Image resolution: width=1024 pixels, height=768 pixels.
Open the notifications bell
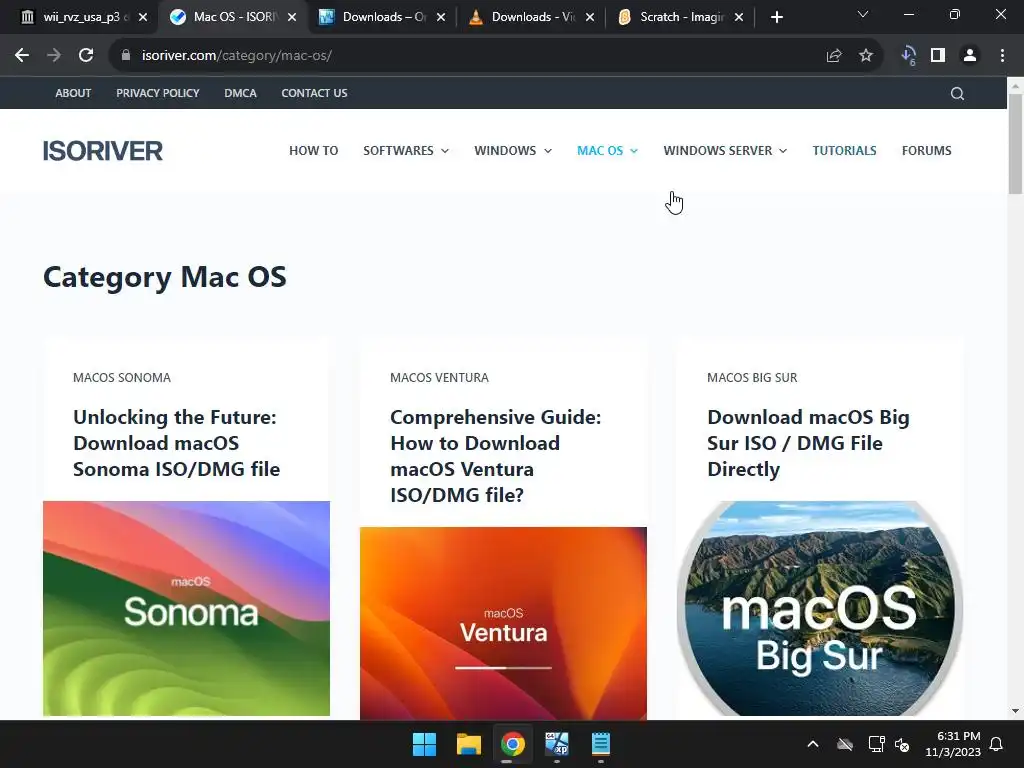pyautogui.click(x=997, y=744)
